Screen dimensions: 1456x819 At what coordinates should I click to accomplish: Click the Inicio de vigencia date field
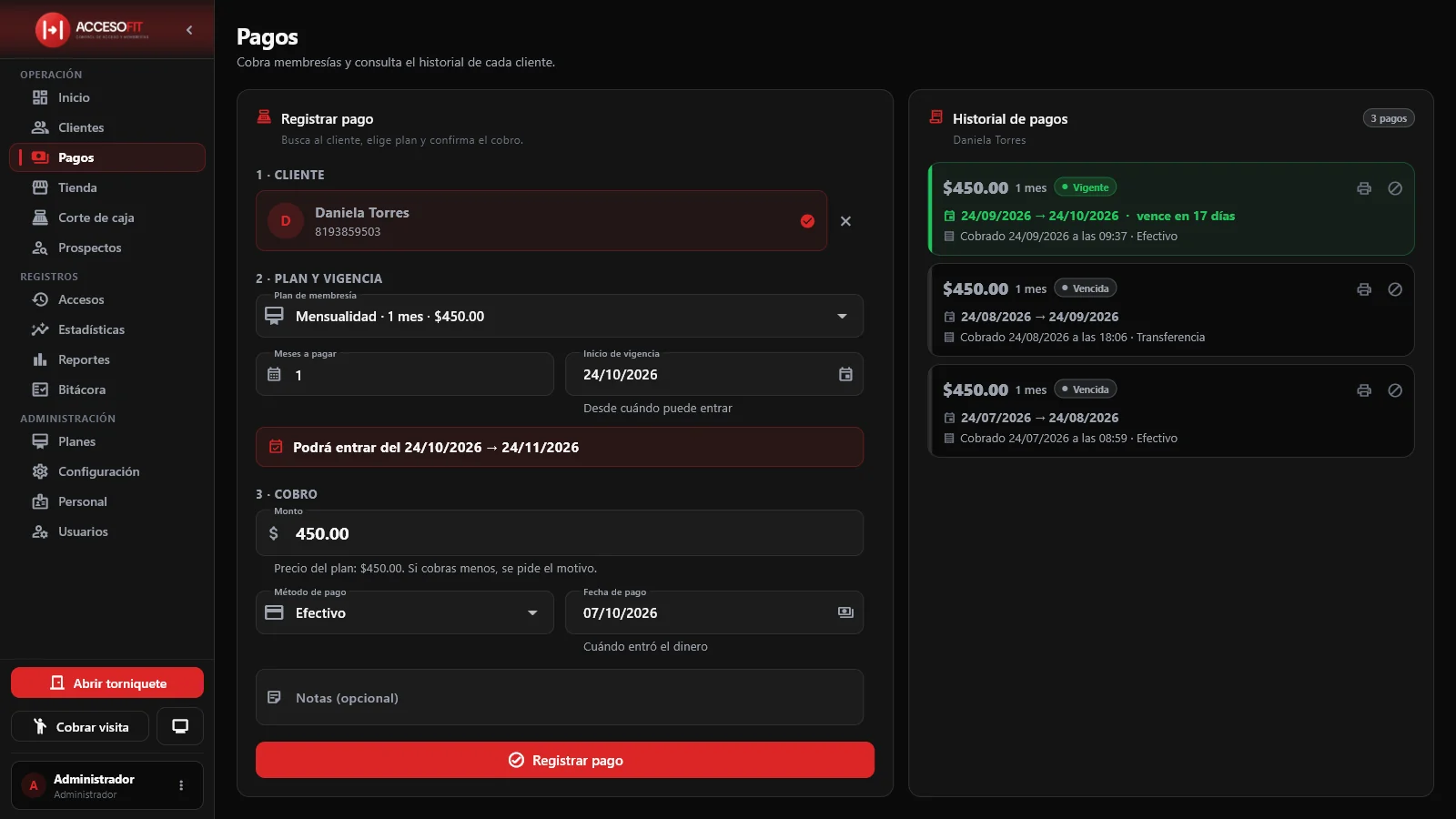(x=714, y=374)
